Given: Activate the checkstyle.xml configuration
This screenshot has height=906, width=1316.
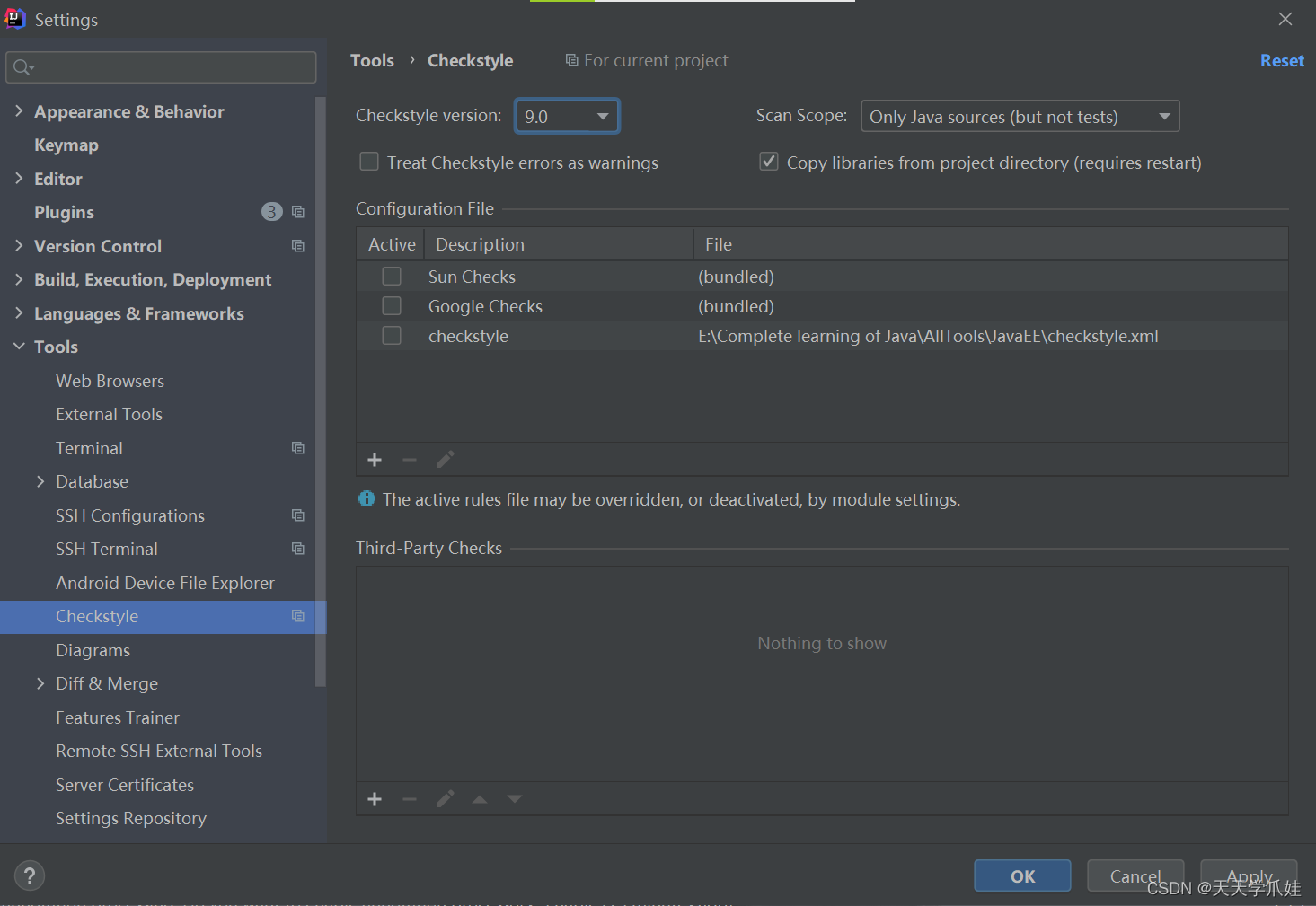Looking at the screenshot, I should [392, 335].
